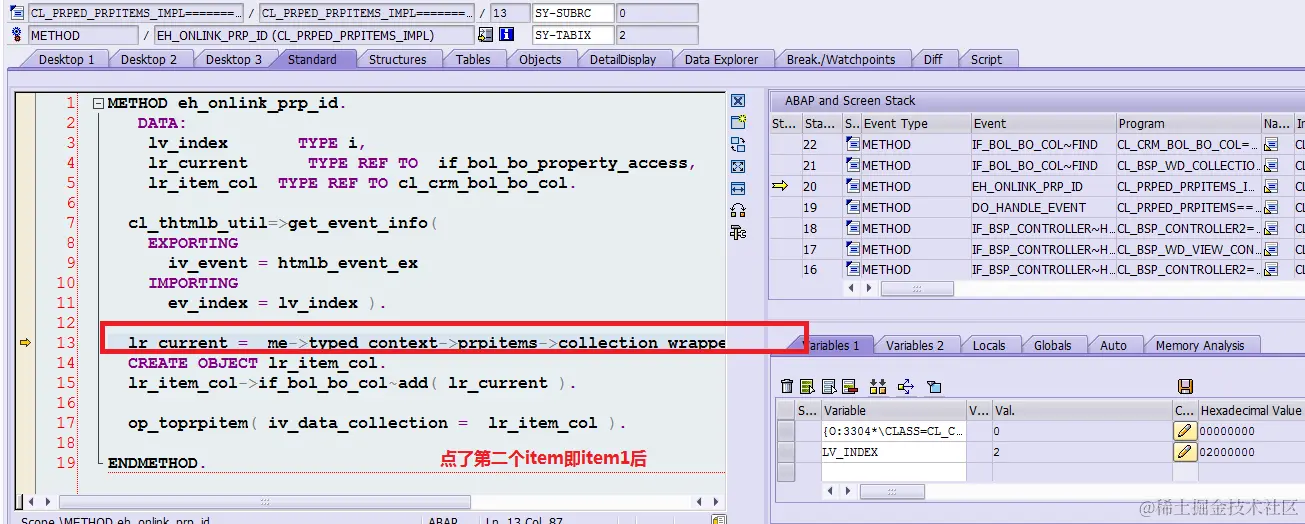
Task: Click the yellow sort-blocks icon in Variables toolbar
Action: (x=879, y=386)
